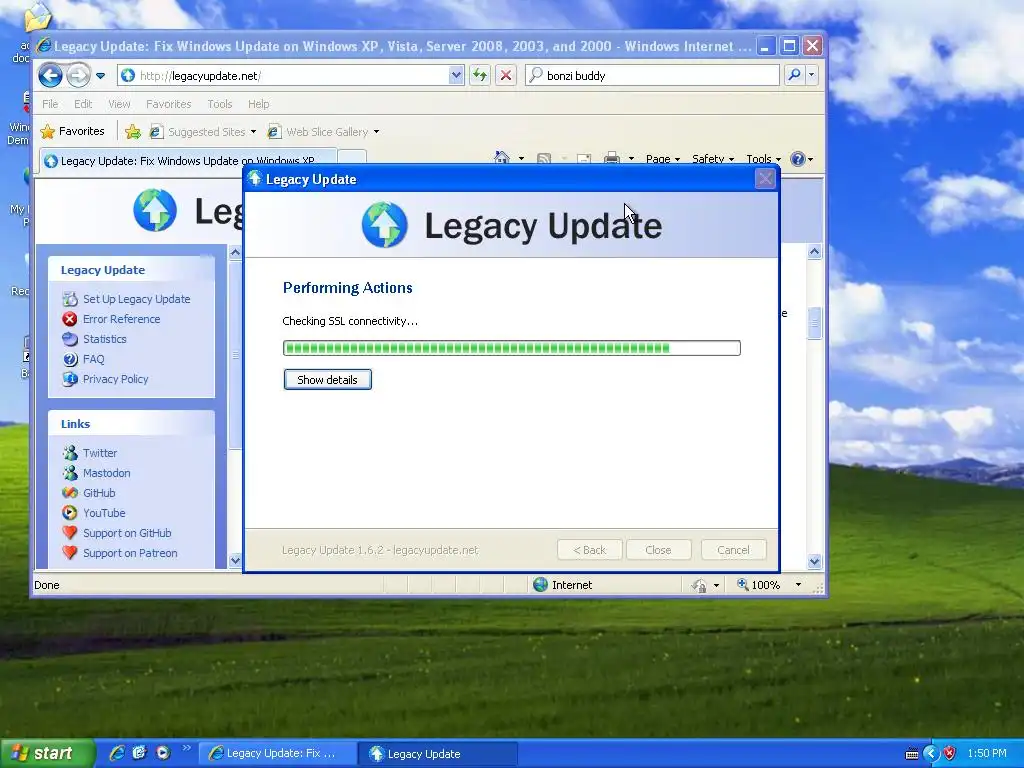Screen dimensions: 1024x768
Task: Click the IE Back navigation button
Action: (x=50, y=76)
